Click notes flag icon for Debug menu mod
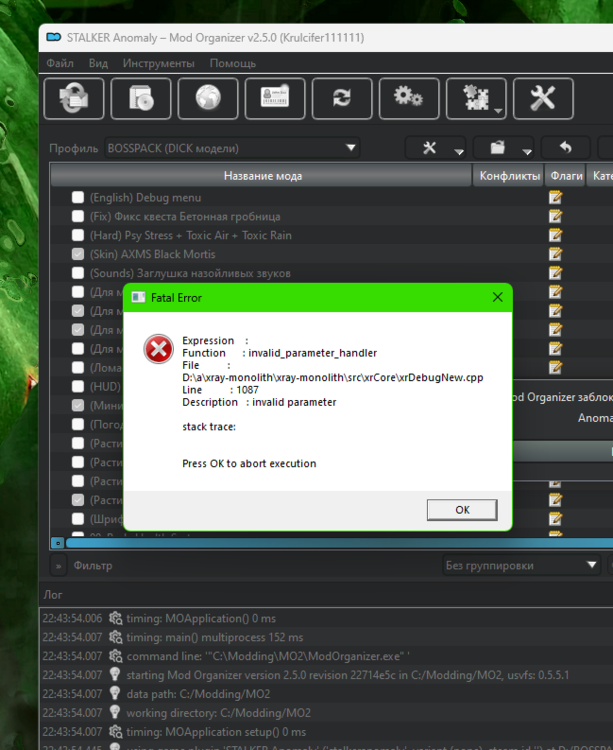 555,198
